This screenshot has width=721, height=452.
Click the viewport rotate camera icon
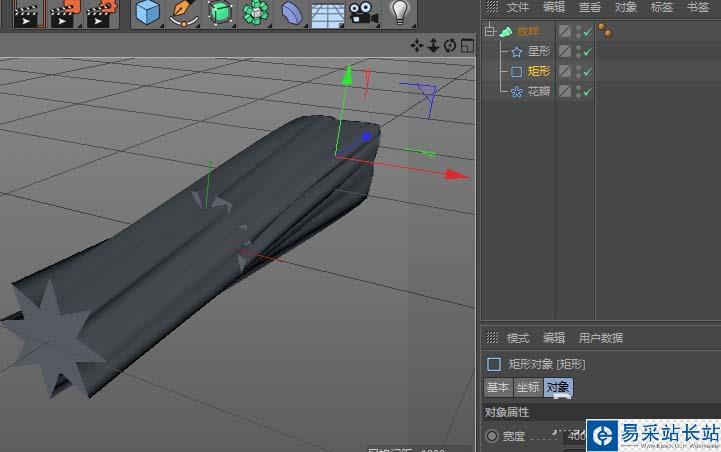coord(450,45)
